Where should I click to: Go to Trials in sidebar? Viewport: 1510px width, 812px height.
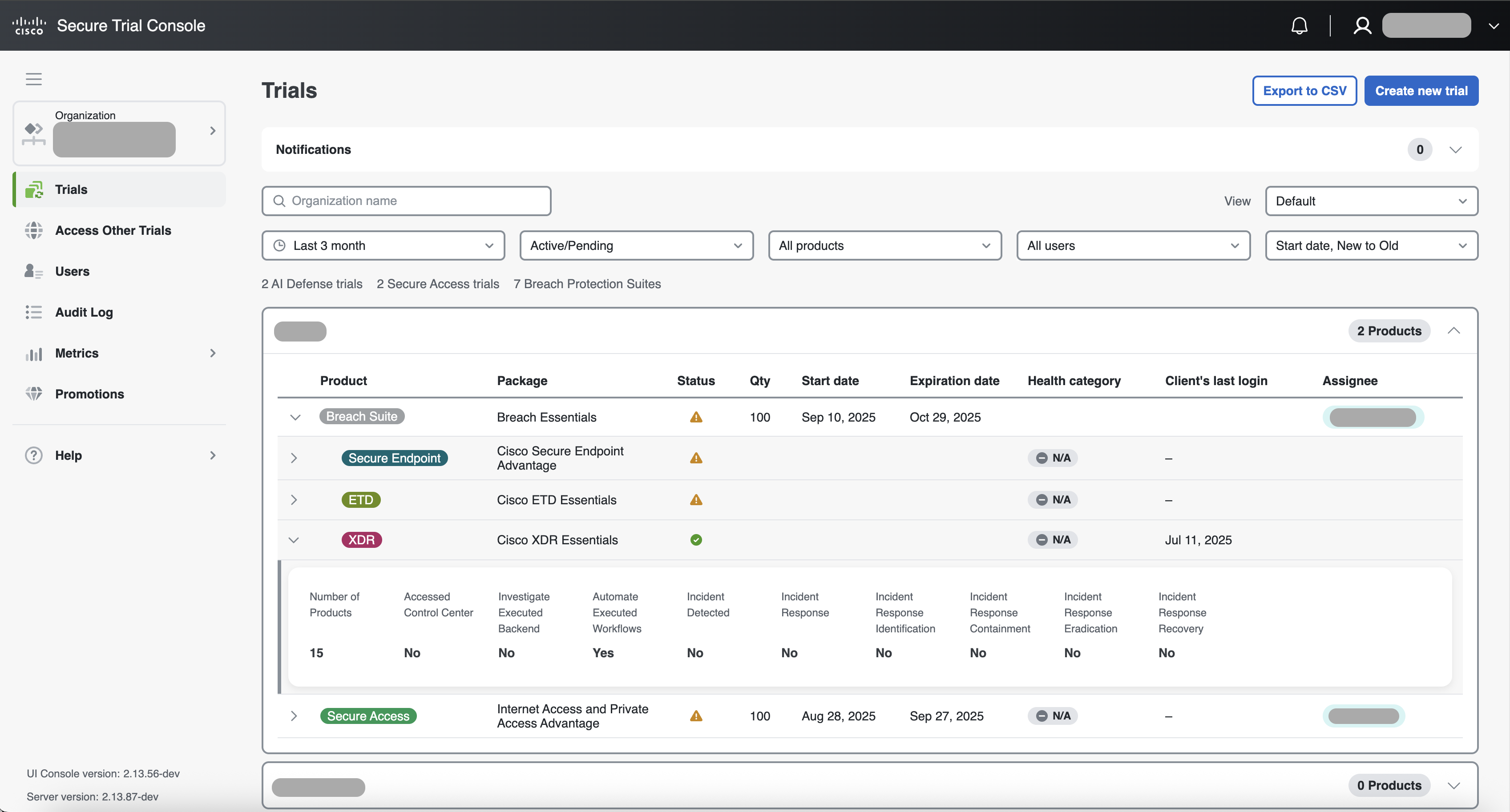pyautogui.click(x=119, y=189)
